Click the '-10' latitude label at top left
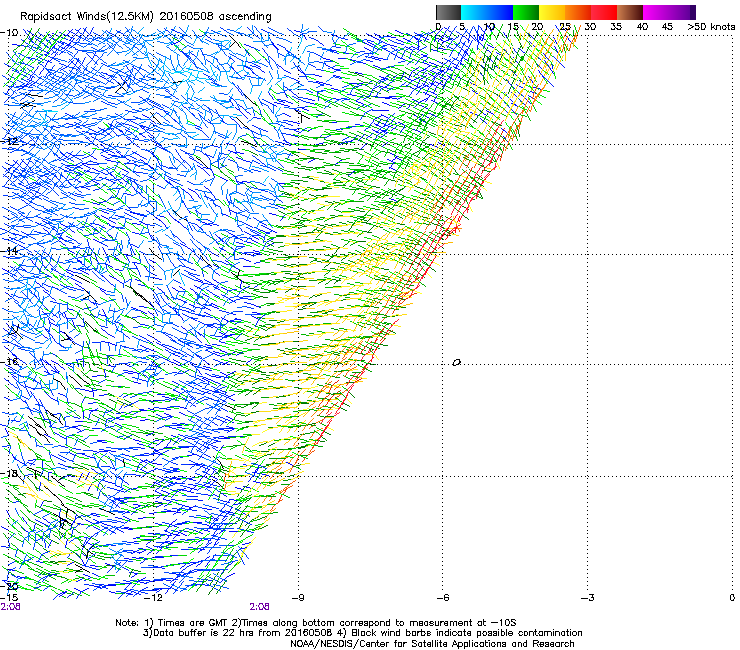The image size is (740, 650). pos(9,33)
